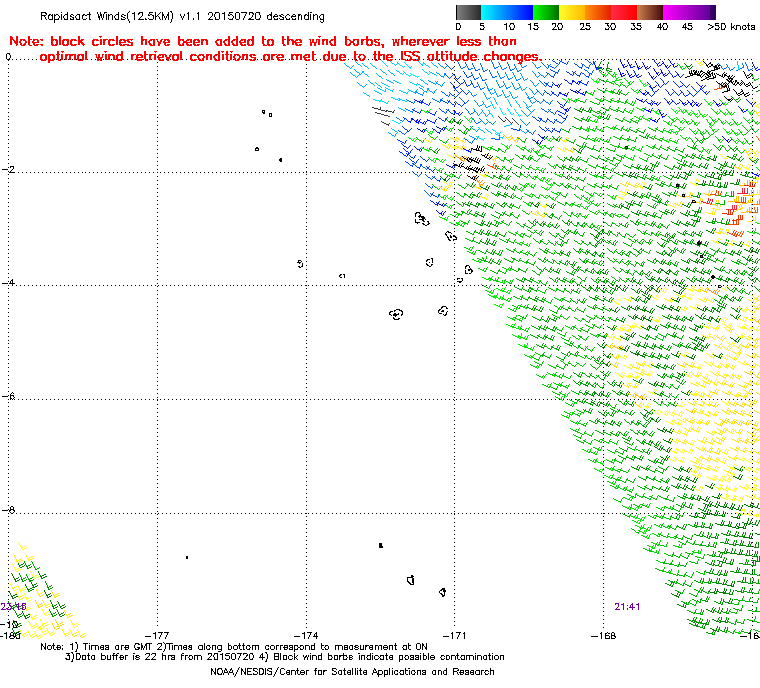The height and width of the screenshot is (688, 760).
Task: Click the green 15-20 knots legend segment
Action: coord(546,12)
